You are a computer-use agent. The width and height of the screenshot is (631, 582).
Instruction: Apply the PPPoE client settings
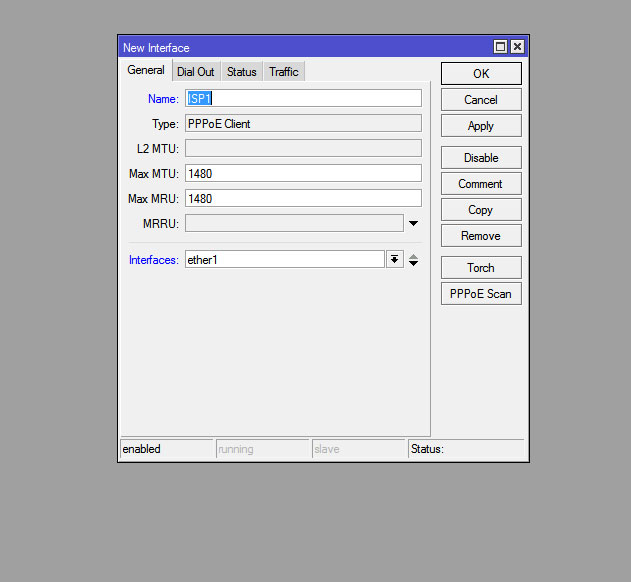pyautogui.click(x=481, y=126)
